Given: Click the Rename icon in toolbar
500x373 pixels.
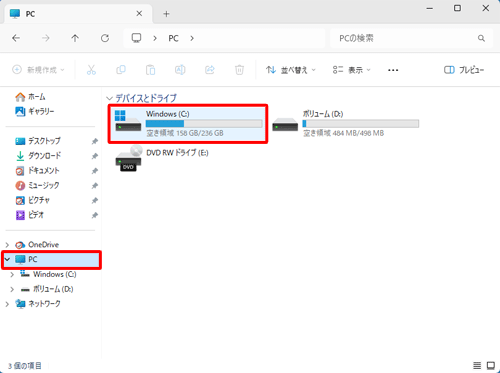Looking at the screenshot, I should [x=180, y=70].
